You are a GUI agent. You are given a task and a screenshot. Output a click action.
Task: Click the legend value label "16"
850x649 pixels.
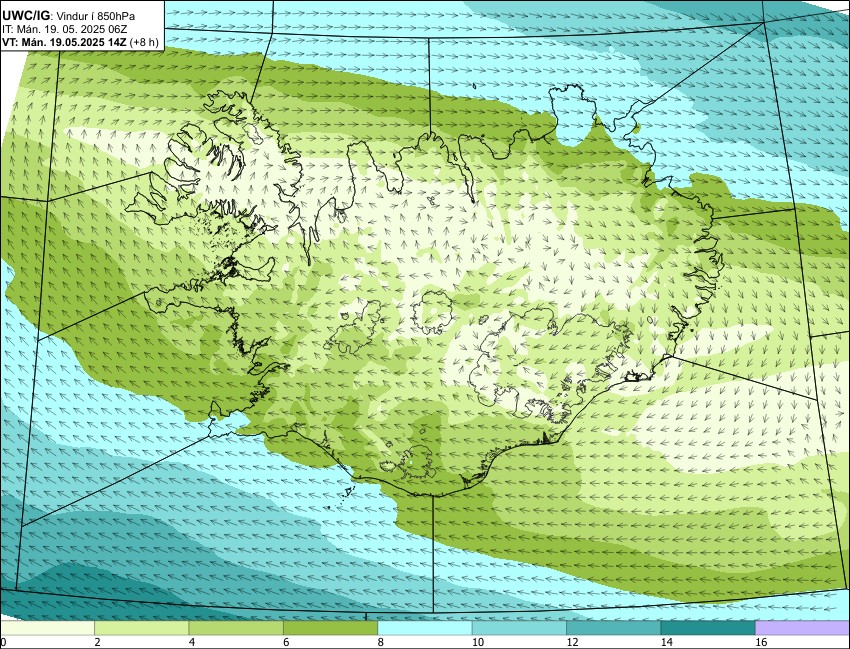click(x=760, y=642)
